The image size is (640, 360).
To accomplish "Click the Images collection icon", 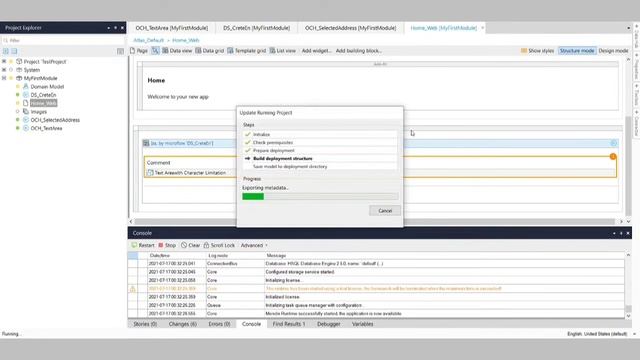I will coord(26,111).
